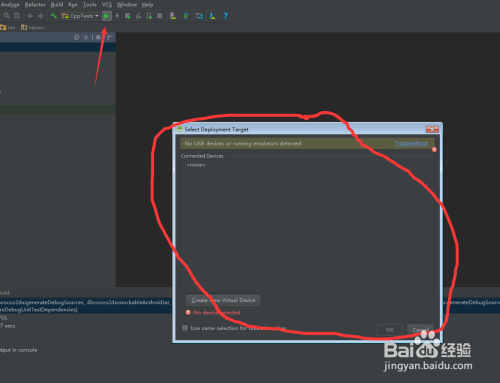Click the 'No device selected' error text
This screenshot has width=500, height=383.
[217, 313]
